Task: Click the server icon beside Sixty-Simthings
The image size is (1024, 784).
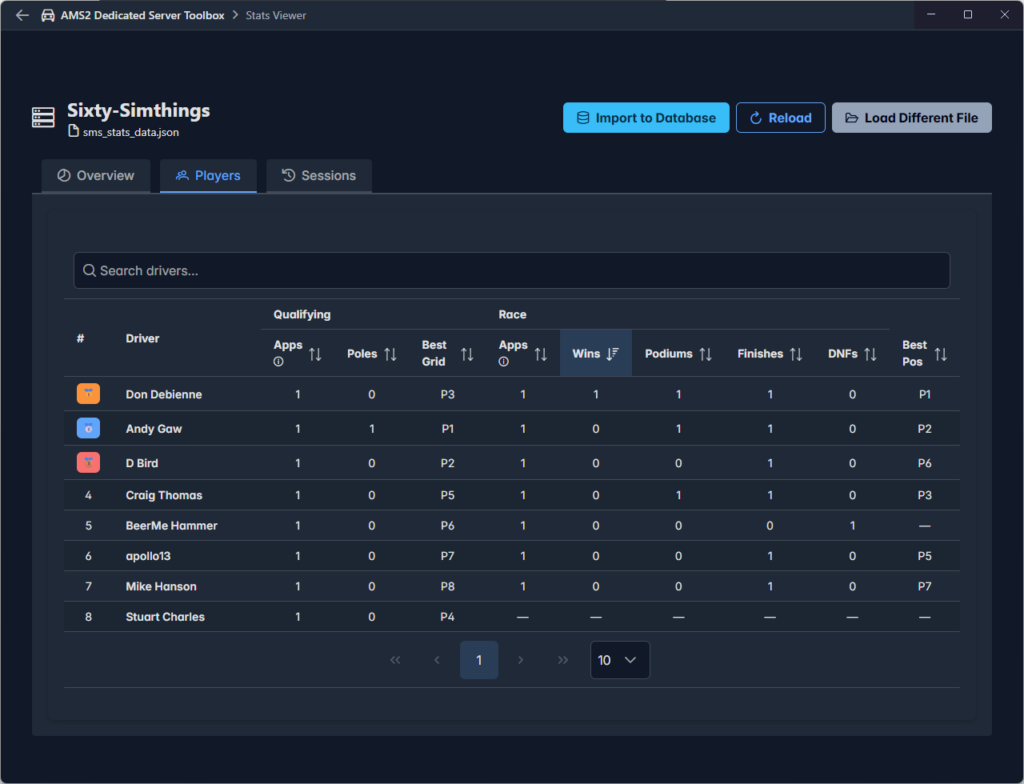Action: [x=43, y=118]
